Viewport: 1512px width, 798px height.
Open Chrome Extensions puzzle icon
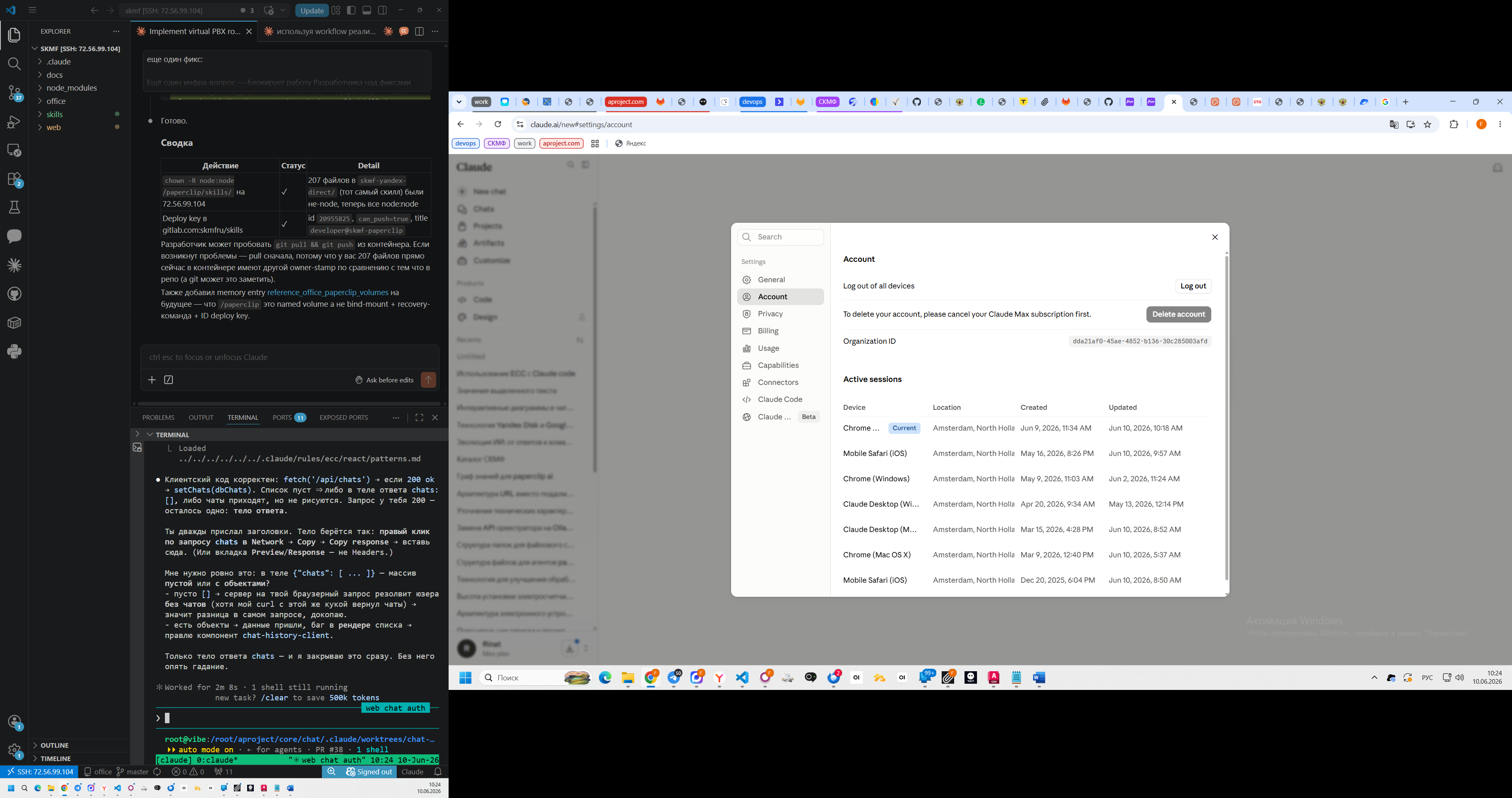(1454, 125)
